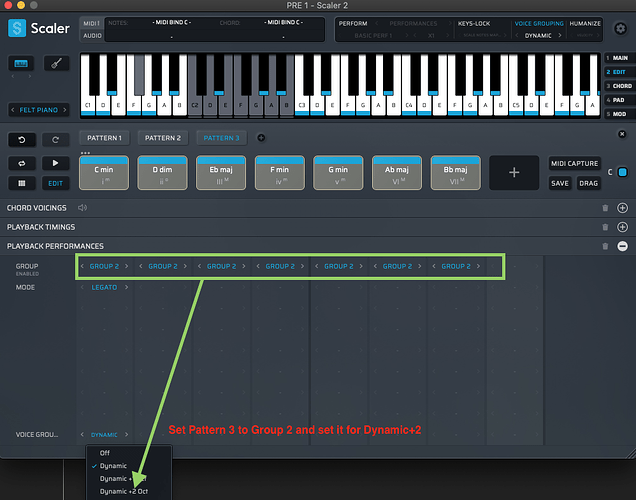Delete playback timings with trash icon
Screen dimensions: 636x500
pyautogui.click(x=605, y=227)
